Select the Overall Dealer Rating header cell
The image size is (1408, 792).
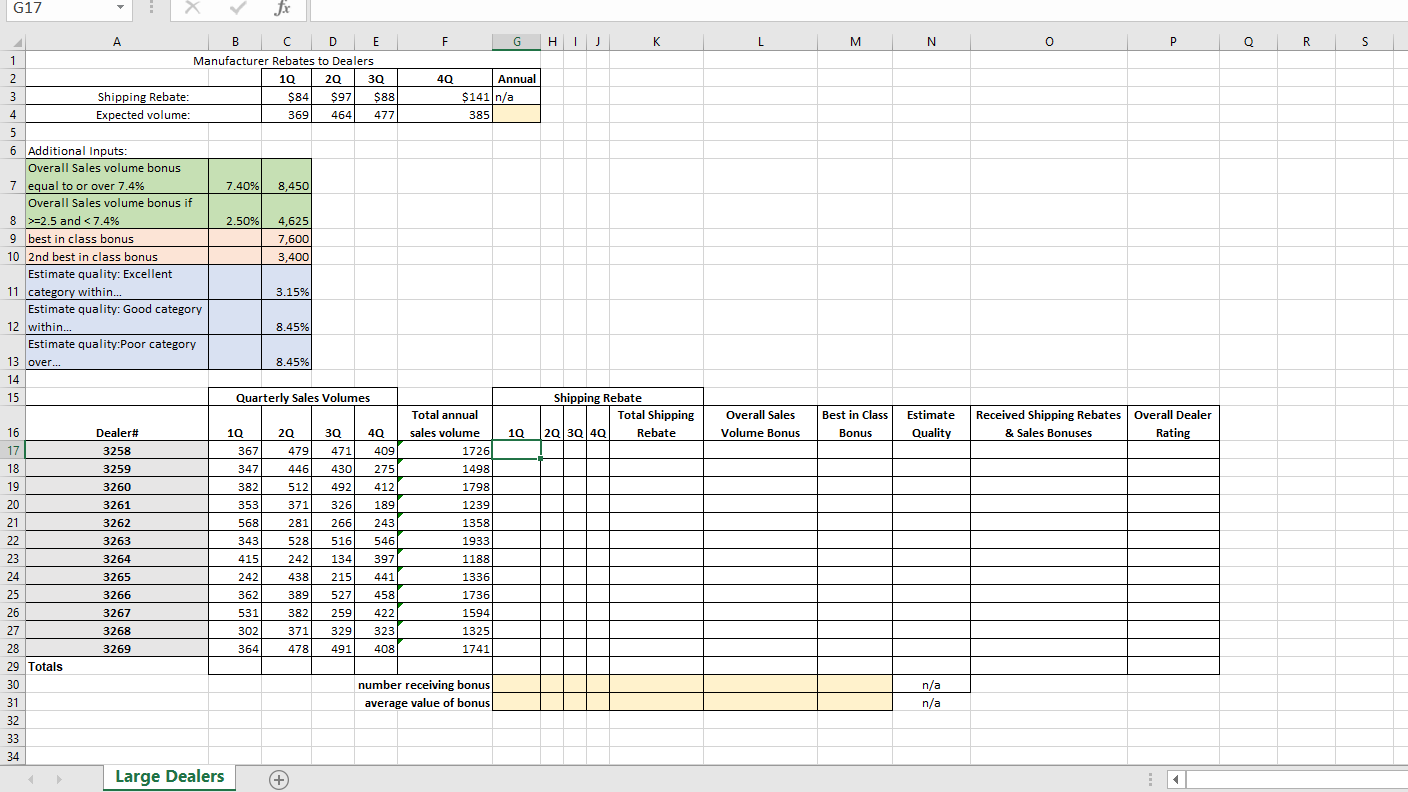[1173, 423]
